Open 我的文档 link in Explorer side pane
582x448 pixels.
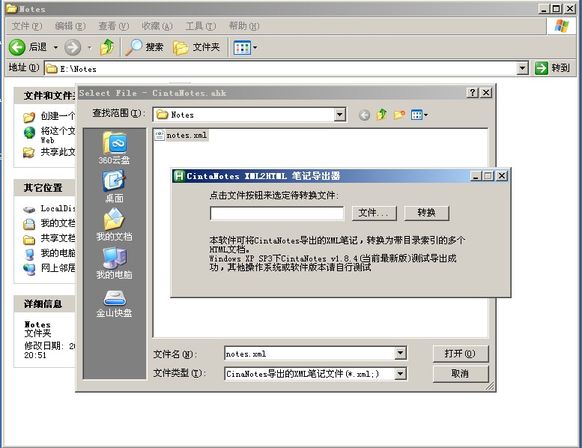(x=49, y=223)
